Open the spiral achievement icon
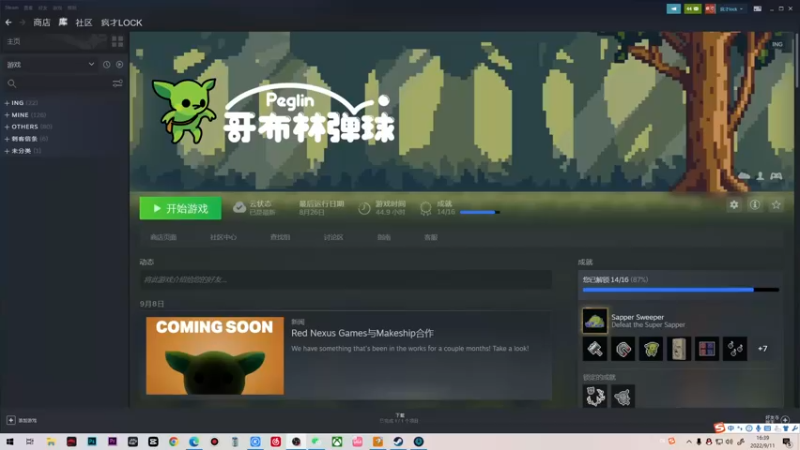The height and width of the screenshot is (450, 800). click(x=623, y=349)
